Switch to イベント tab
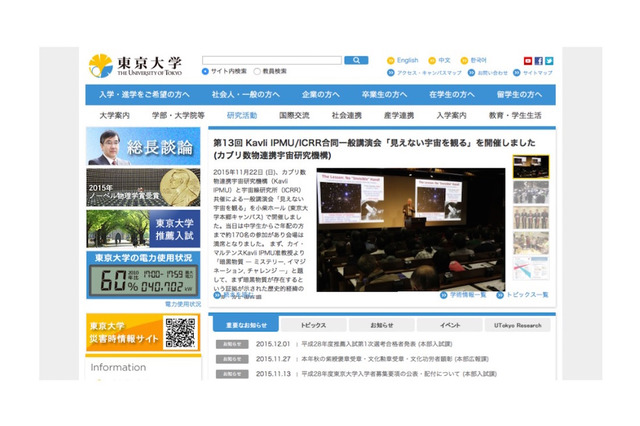Image resolution: width=640 pixels, height=426 pixels. pos(449,325)
